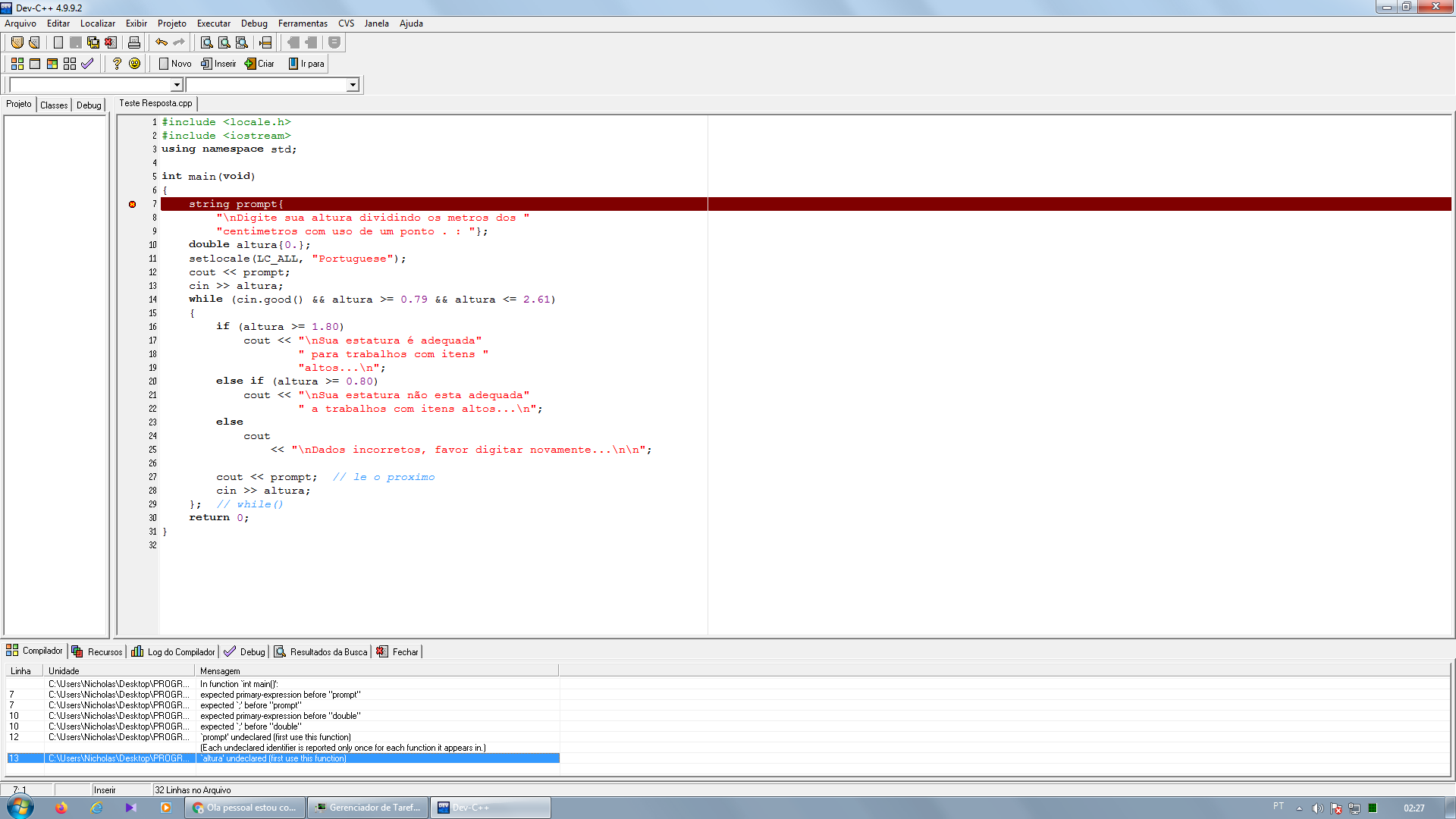Click the breakpoint marker on line 7
This screenshot has height=819, width=1456.
(x=132, y=204)
